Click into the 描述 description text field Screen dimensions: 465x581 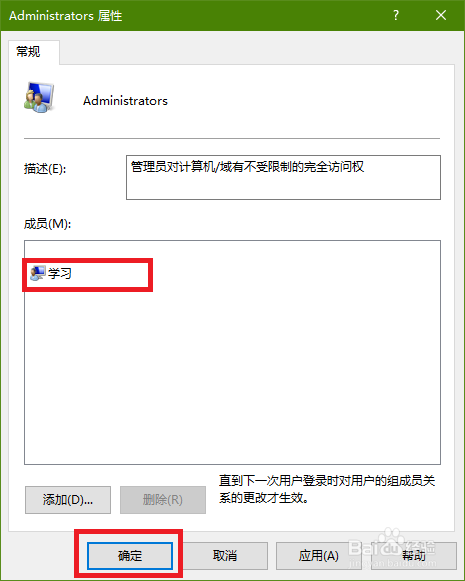coord(283,177)
